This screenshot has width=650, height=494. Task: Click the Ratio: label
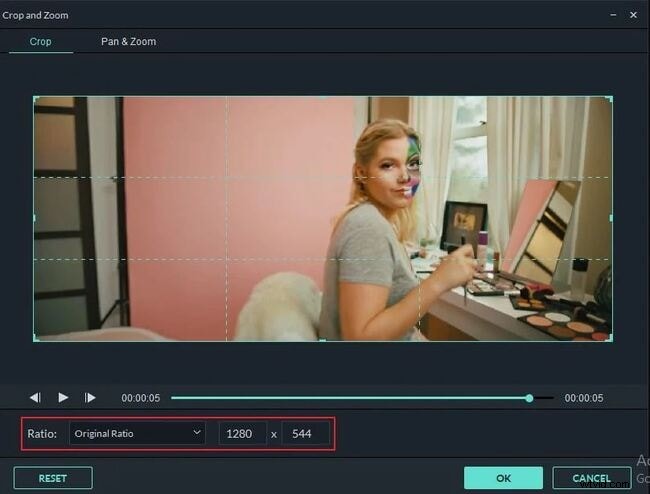tap(42, 433)
